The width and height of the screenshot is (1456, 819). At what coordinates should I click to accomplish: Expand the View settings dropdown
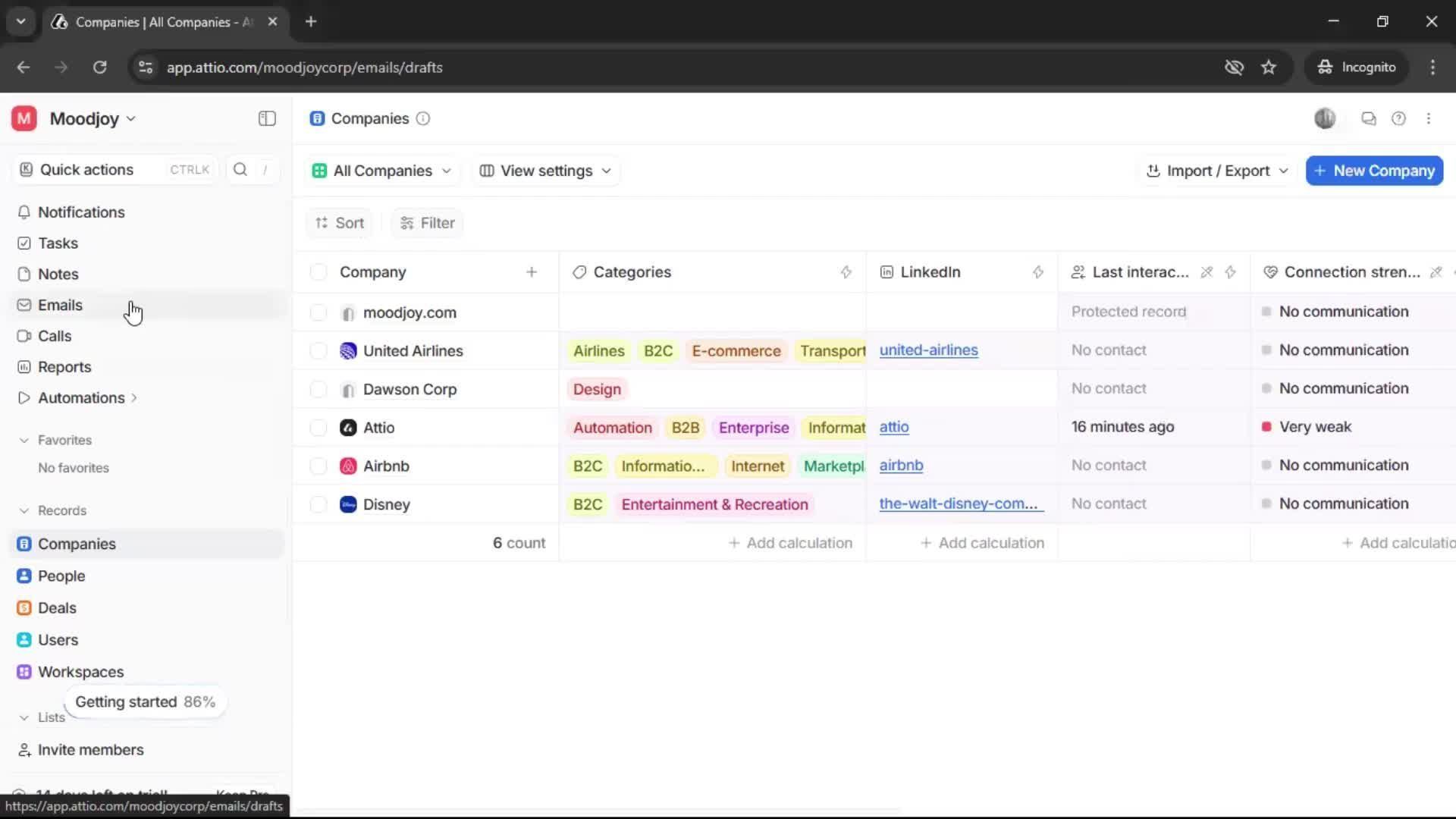(x=546, y=171)
